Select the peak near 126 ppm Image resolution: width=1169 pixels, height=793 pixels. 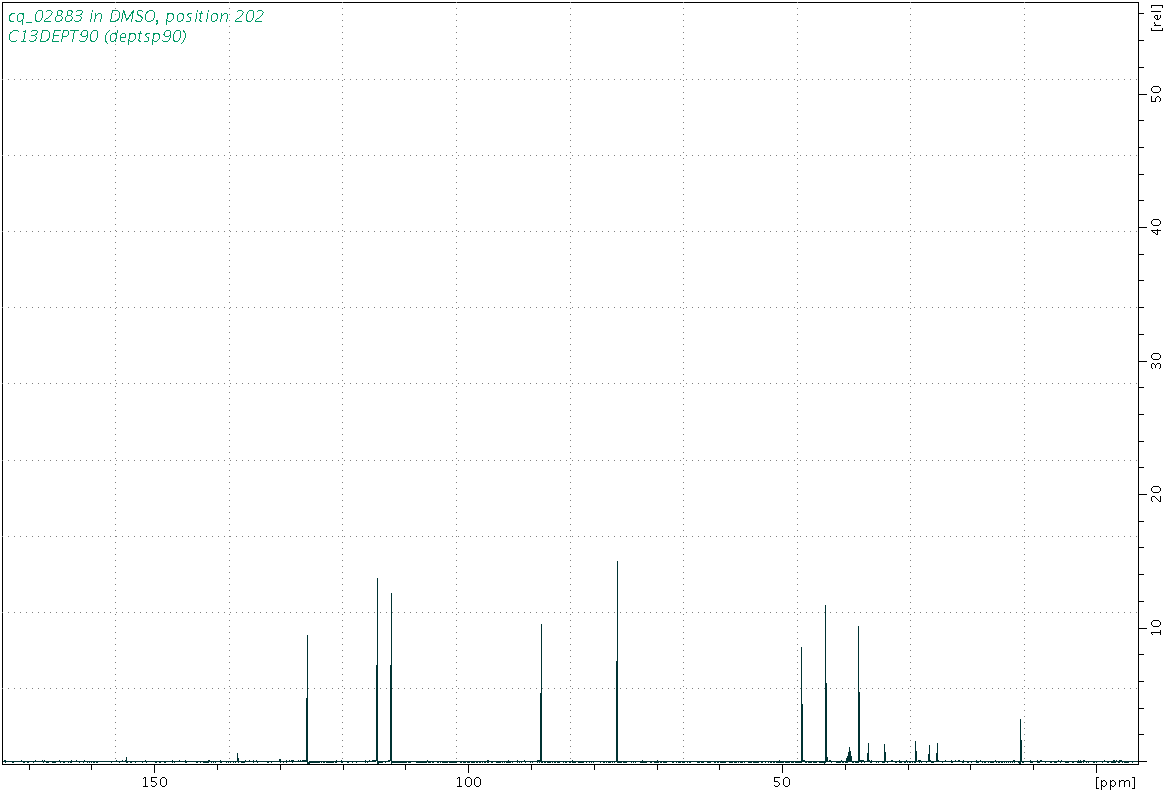click(x=307, y=699)
